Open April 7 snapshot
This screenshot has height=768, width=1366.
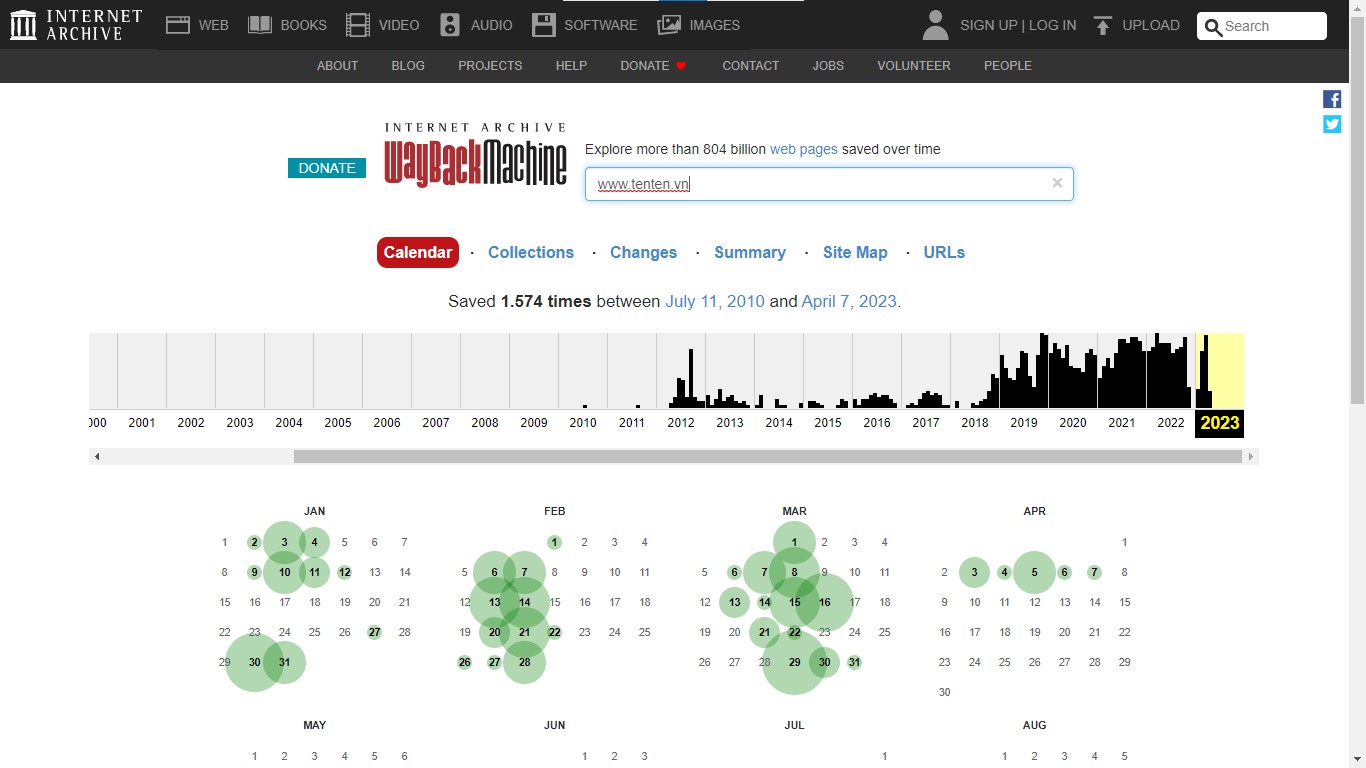(1094, 573)
